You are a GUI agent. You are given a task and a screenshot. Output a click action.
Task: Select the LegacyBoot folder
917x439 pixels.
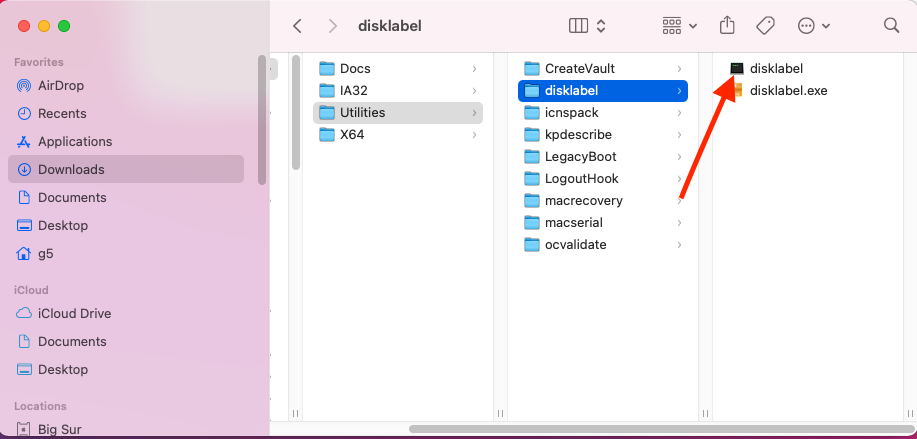[x=603, y=157]
